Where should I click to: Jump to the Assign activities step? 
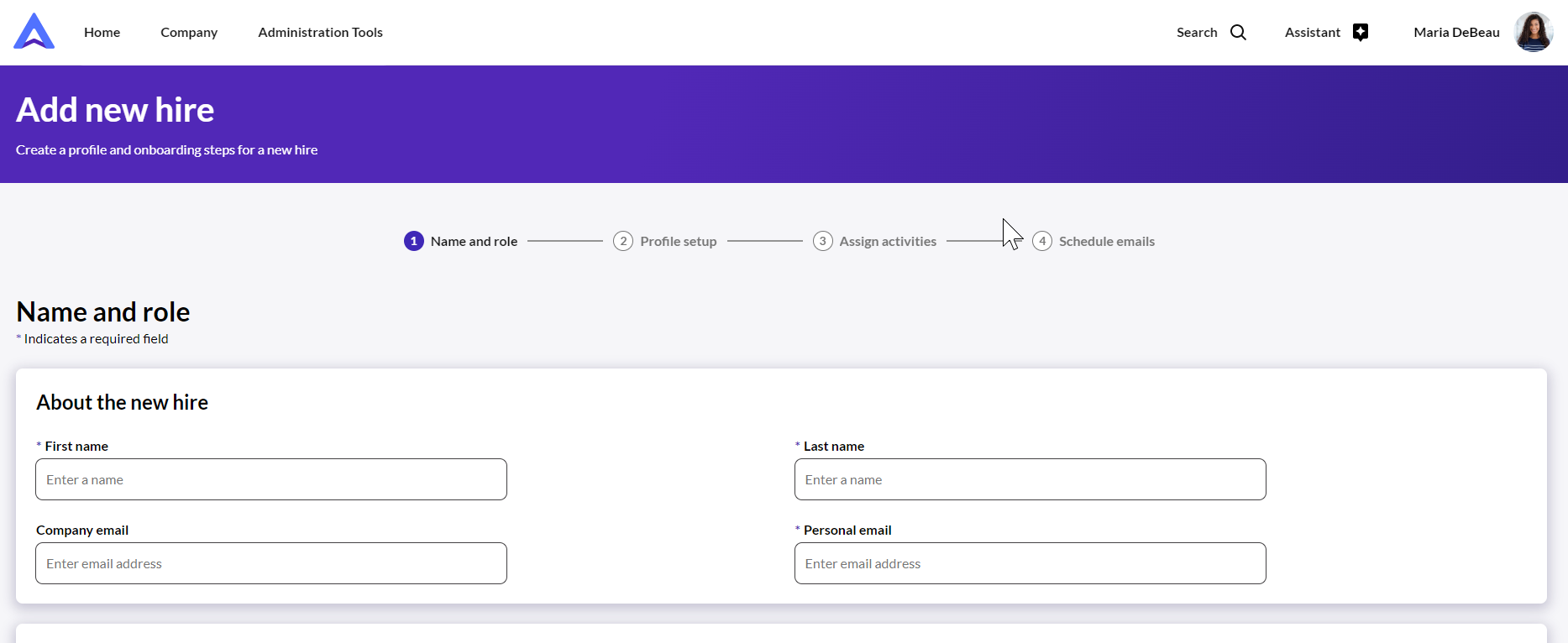point(888,241)
